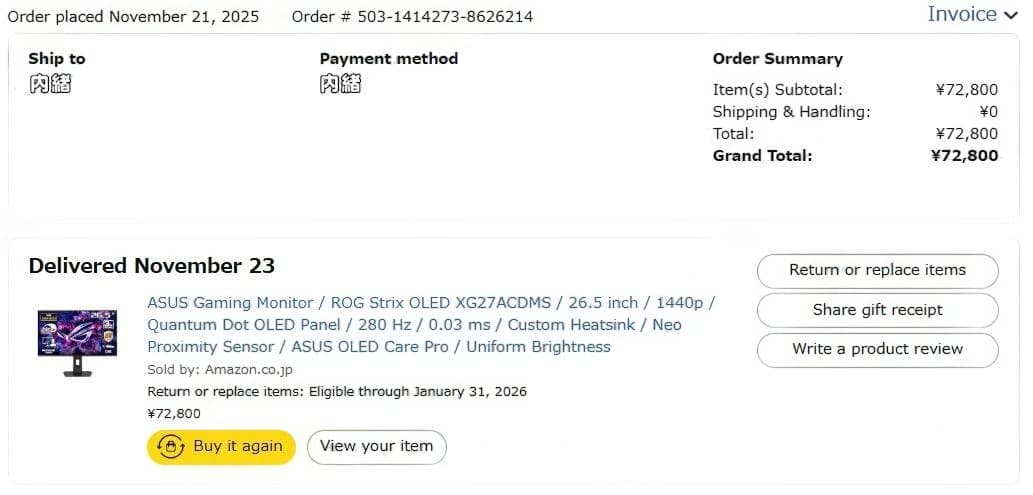Click the order number 503-1414273-8626214
The width and height of the screenshot is (1033, 495).
click(440, 17)
